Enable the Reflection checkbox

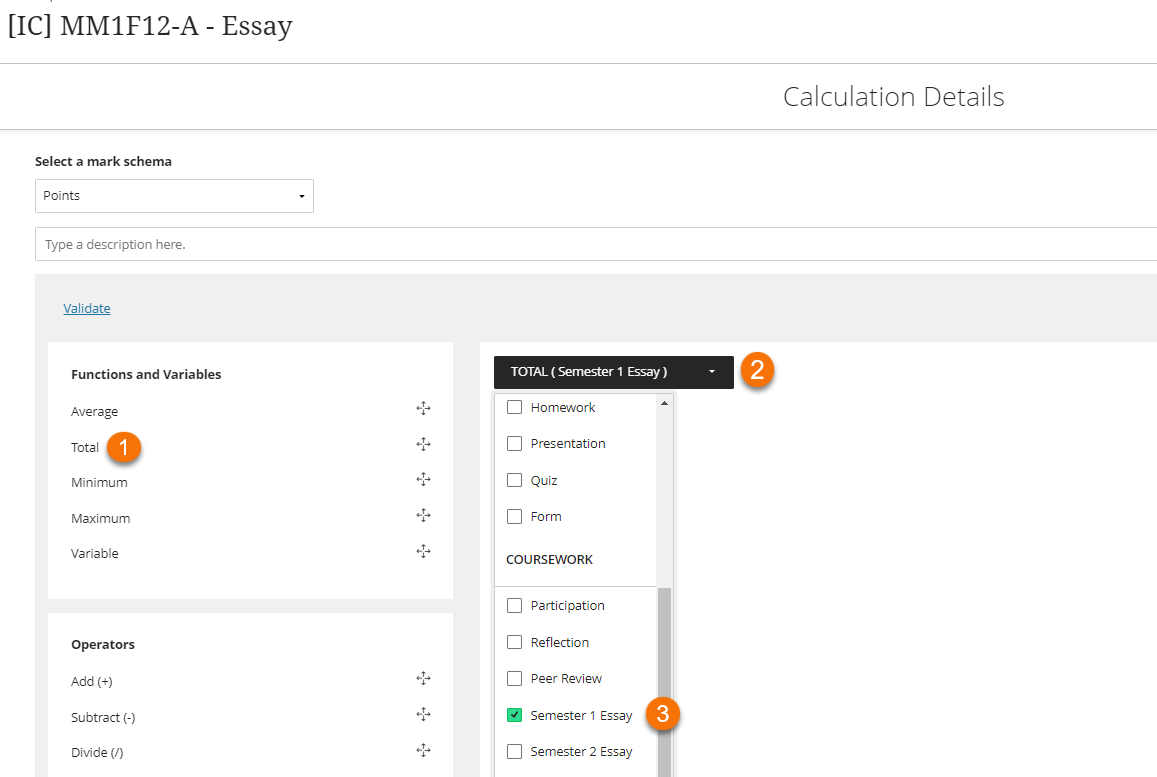pos(515,641)
